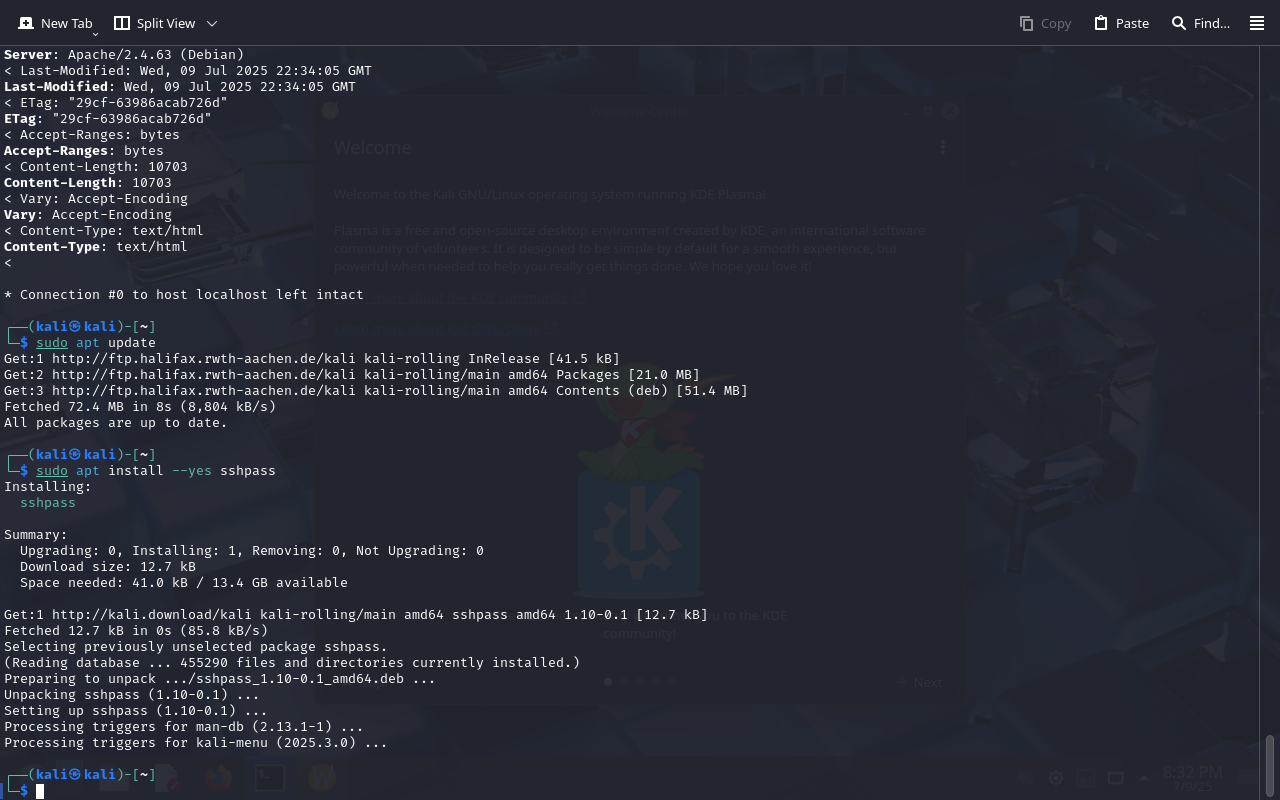Click the Split View toolbar button

(155, 23)
